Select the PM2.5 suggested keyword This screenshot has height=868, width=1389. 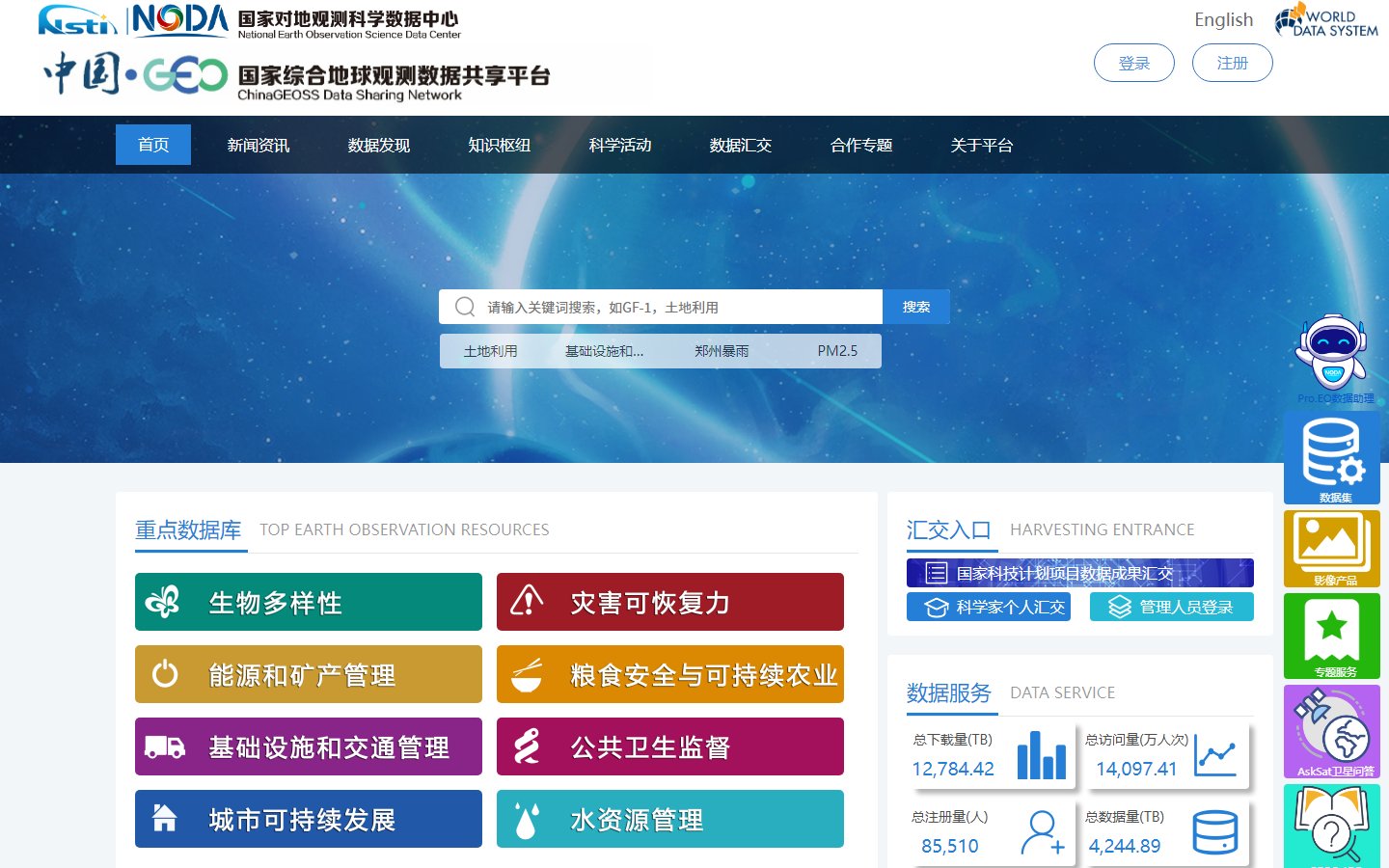click(x=837, y=351)
